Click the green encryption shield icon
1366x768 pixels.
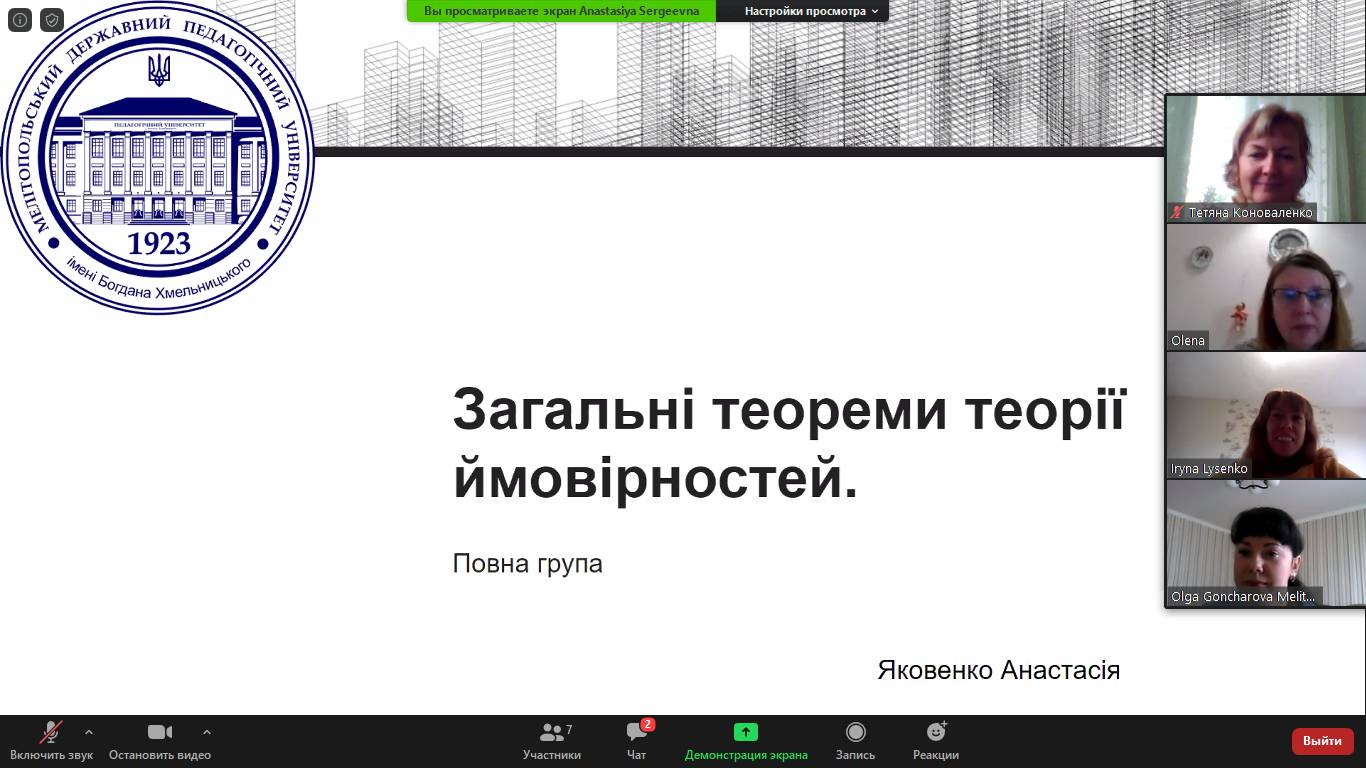(52, 20)
